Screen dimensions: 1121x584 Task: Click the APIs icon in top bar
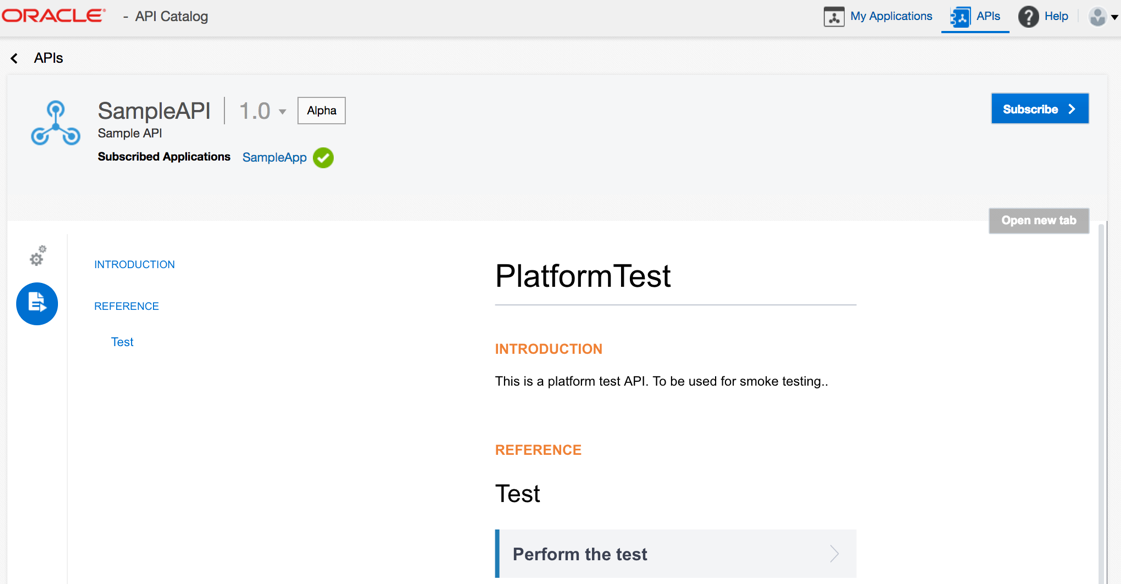coord(960,16)
